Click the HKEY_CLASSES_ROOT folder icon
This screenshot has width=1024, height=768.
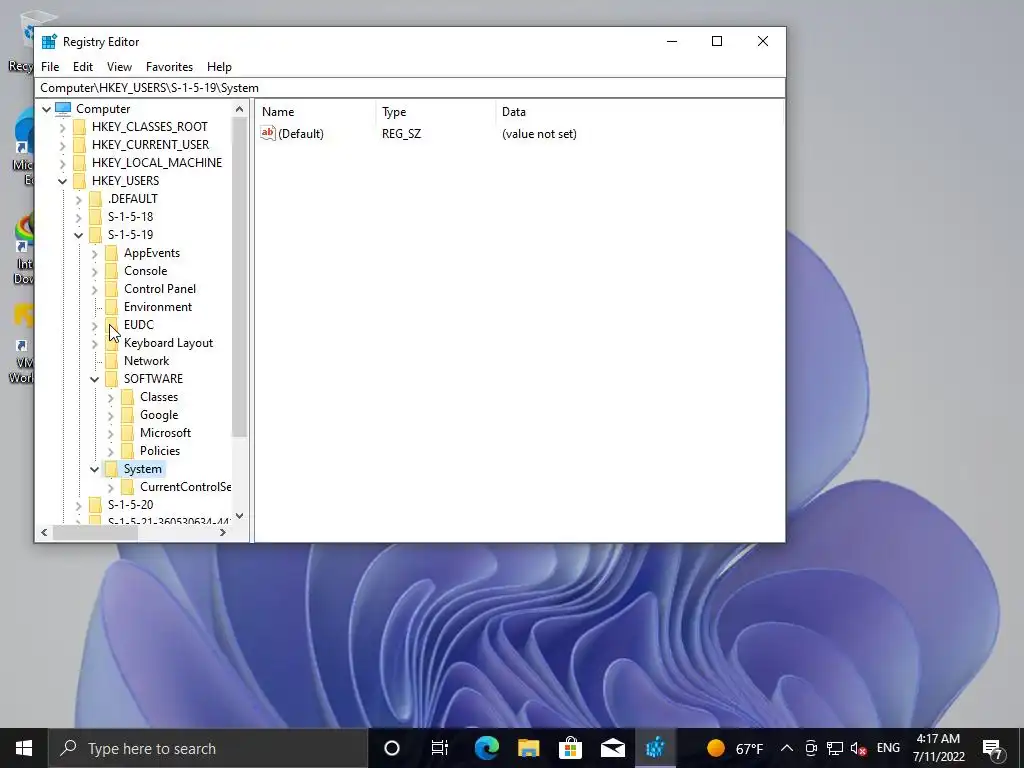click(80, 127)
